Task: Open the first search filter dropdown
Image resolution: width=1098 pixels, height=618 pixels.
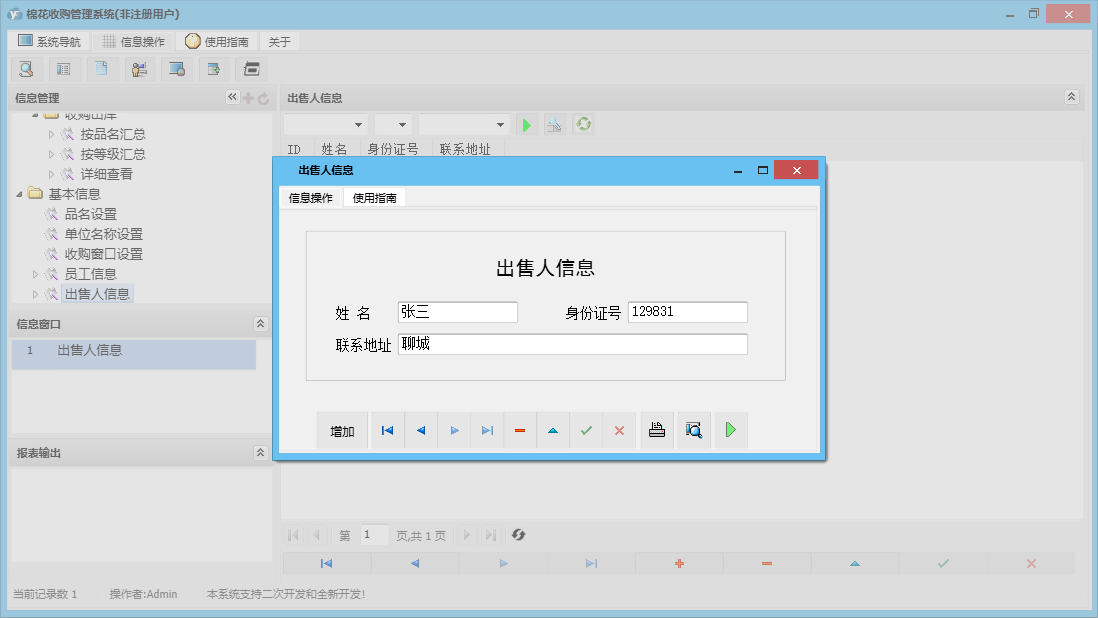Action: pos(326,124)
